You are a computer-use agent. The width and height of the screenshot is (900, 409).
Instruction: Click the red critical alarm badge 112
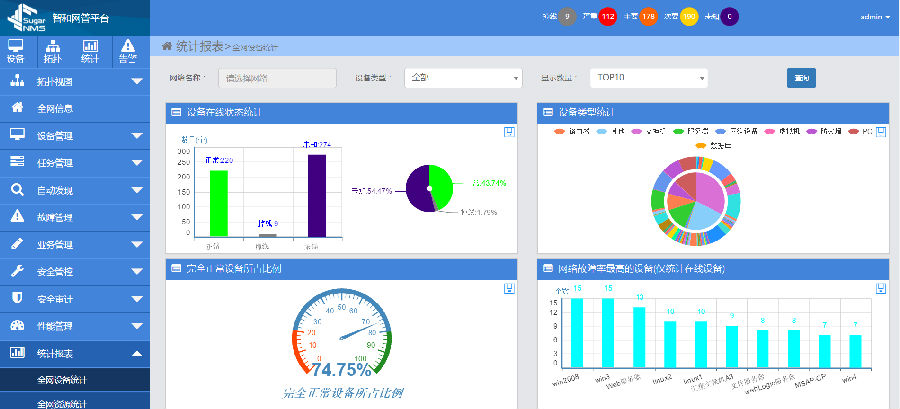[607, 17]
